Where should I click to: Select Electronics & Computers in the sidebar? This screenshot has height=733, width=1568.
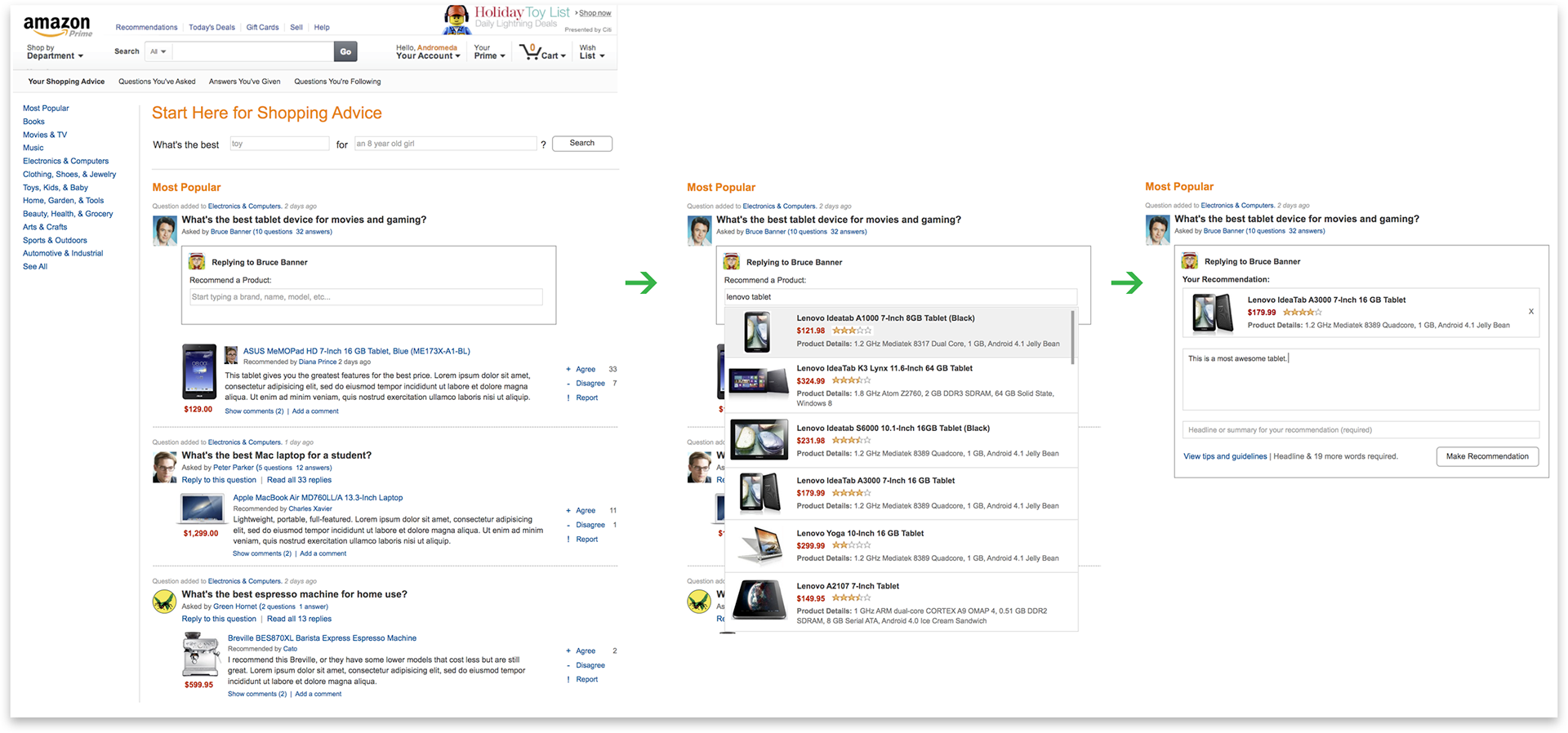tap(65, 162)
